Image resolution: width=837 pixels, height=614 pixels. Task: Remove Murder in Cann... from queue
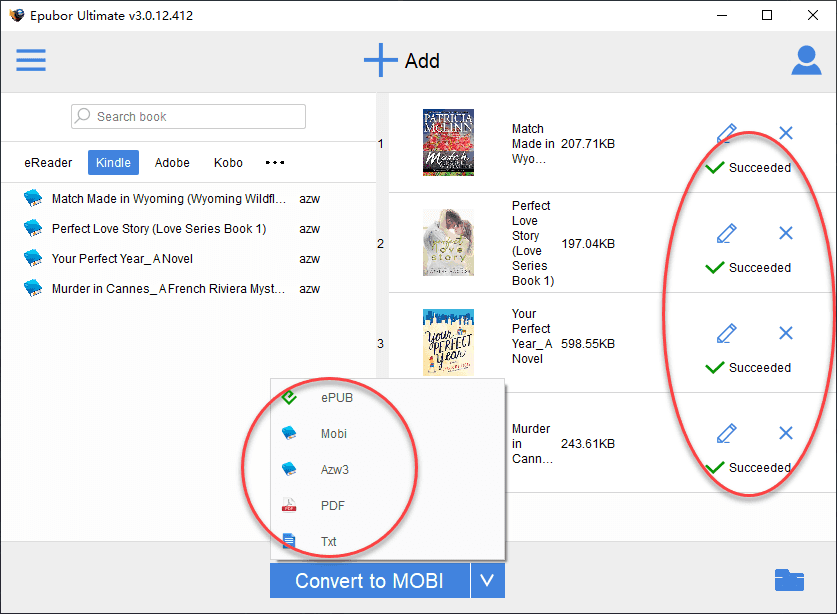786,432
